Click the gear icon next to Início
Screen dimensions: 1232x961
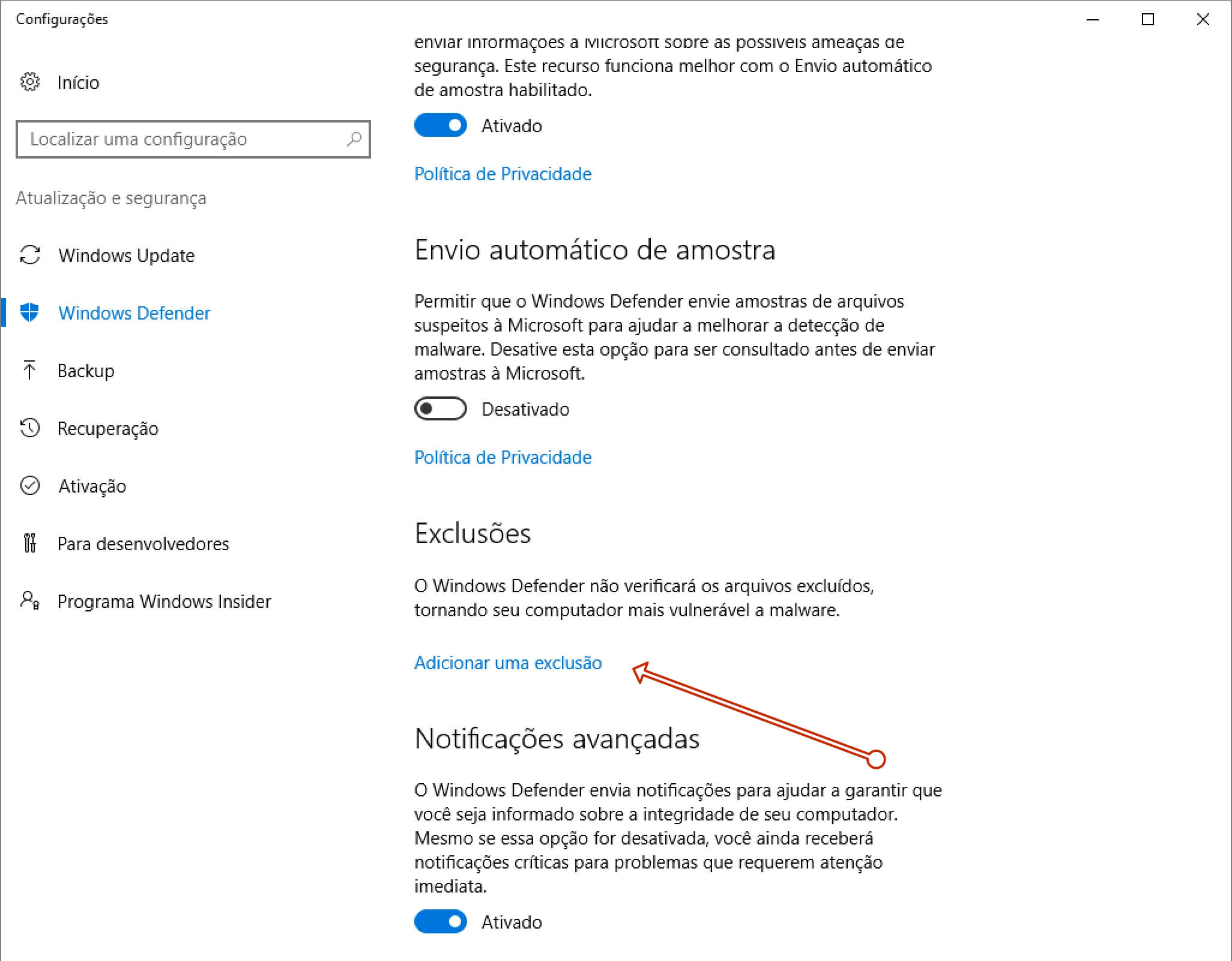(x=29, y=82)
